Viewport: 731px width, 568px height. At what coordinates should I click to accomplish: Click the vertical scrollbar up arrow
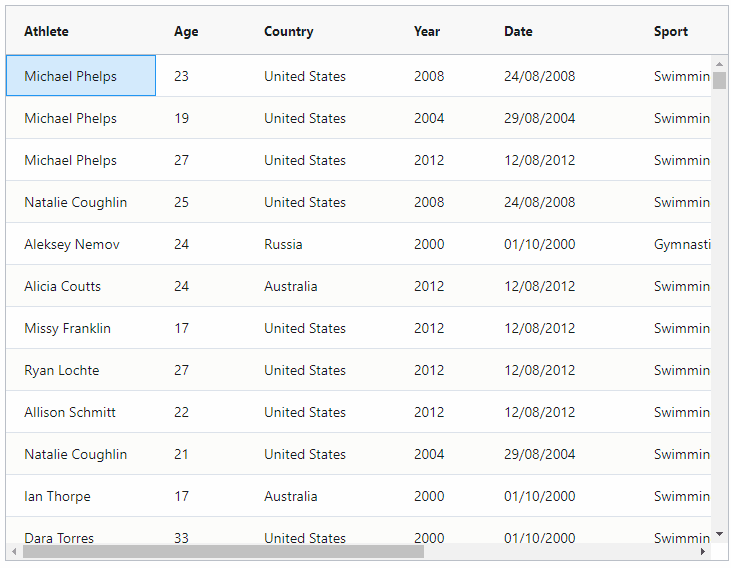pos(719,63)
